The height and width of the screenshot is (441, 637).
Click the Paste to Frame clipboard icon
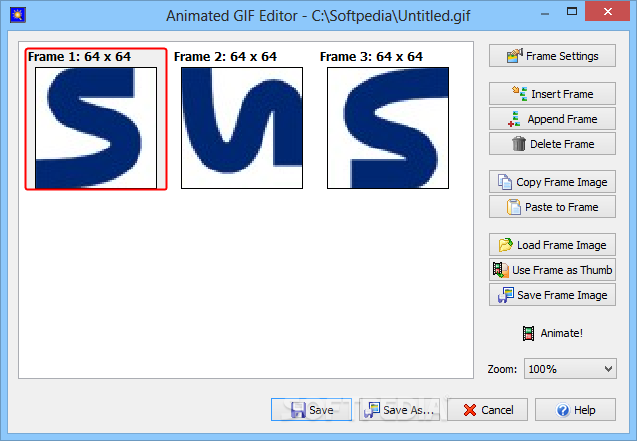tap(514, 207)
